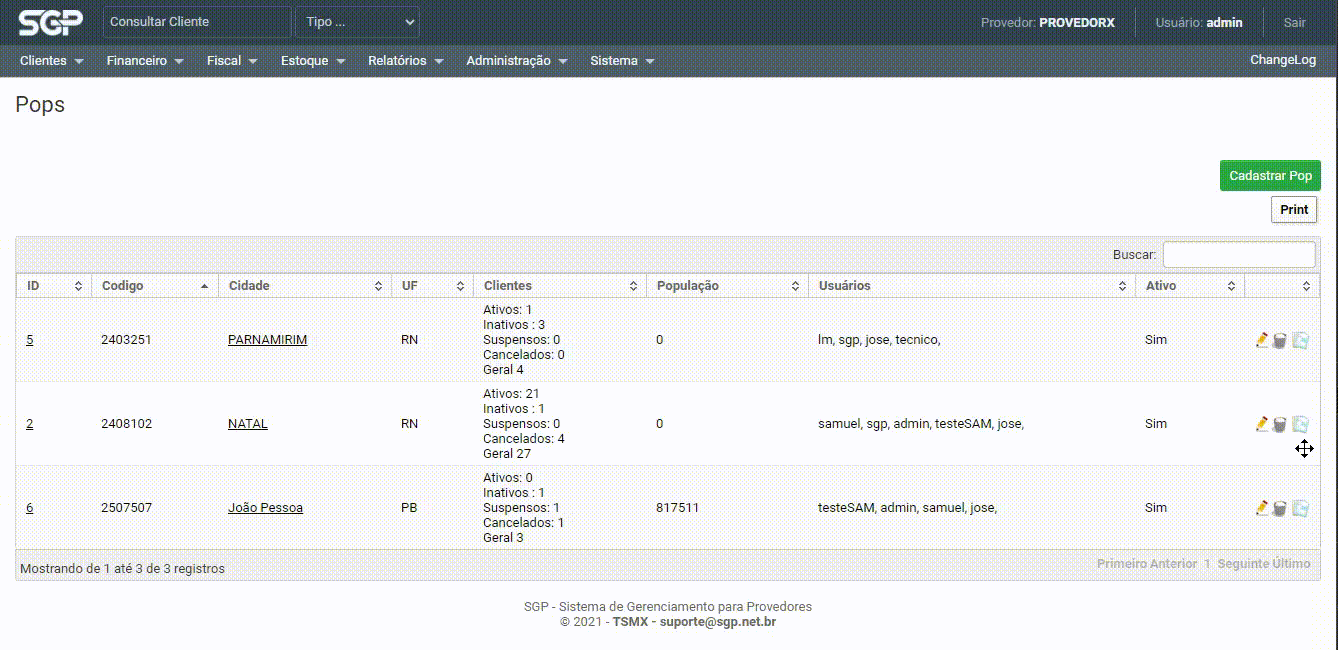Click the SGP logo

point(50,22)
